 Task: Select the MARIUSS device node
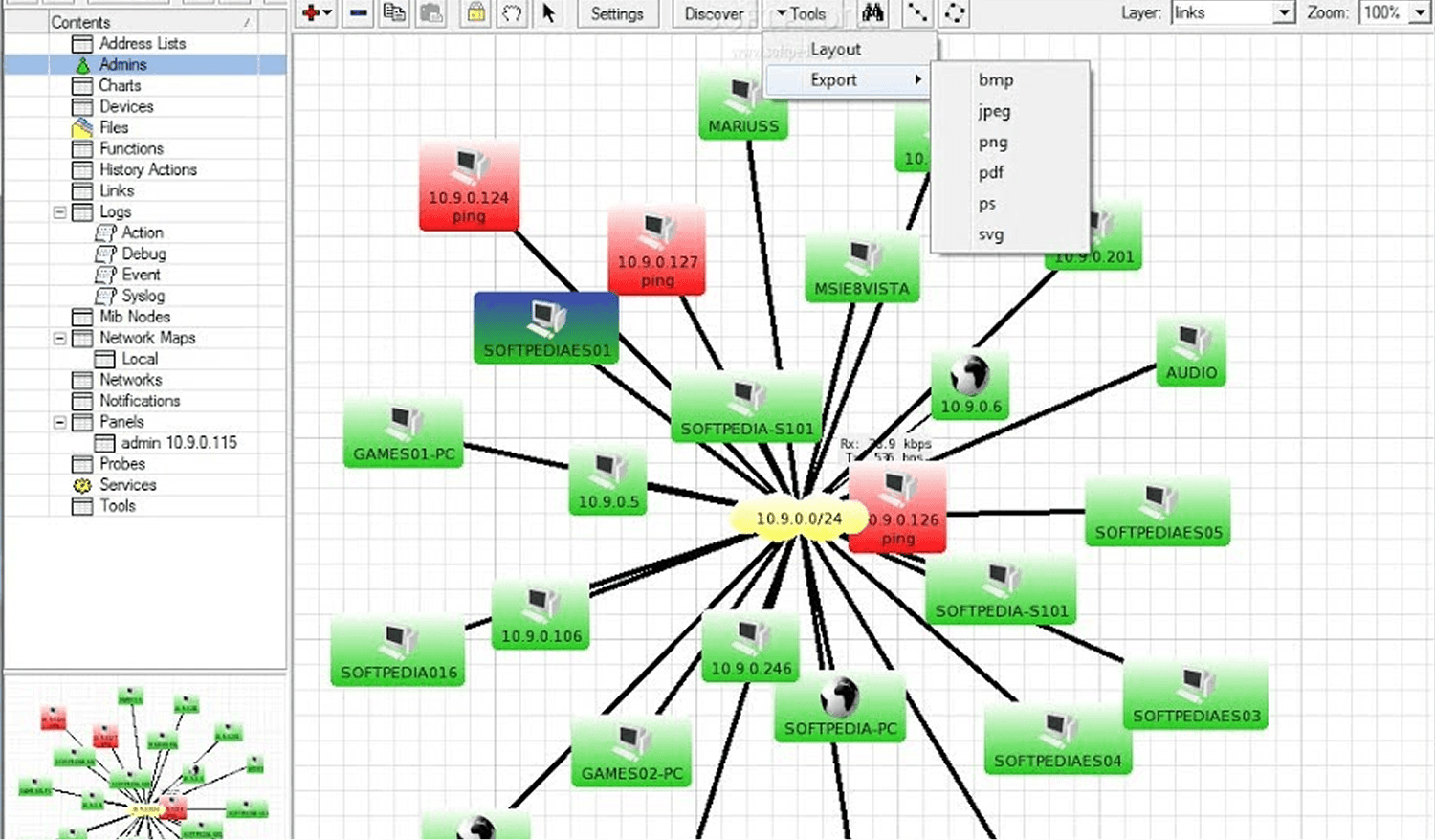click(743, 105)
